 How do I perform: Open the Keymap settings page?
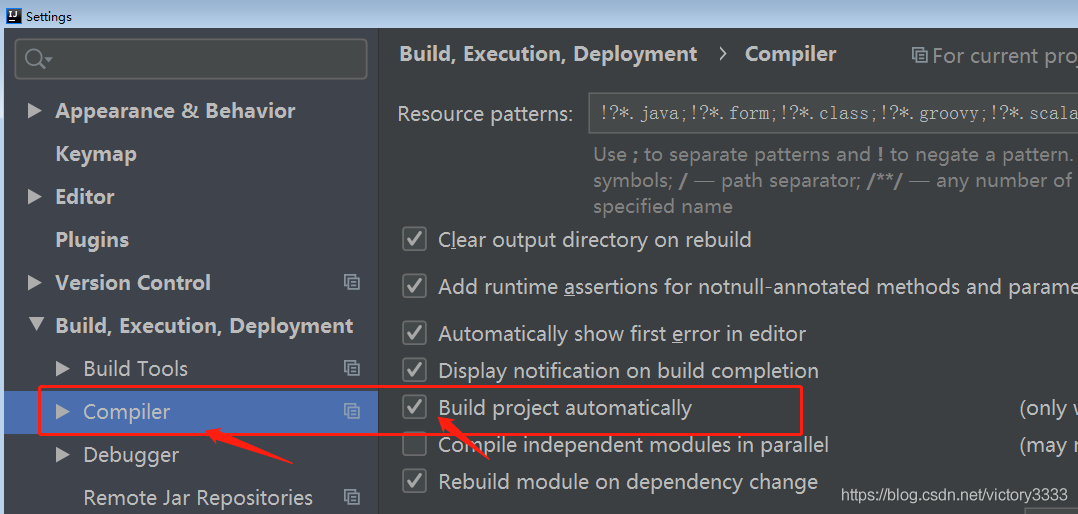tap(96, 154)
